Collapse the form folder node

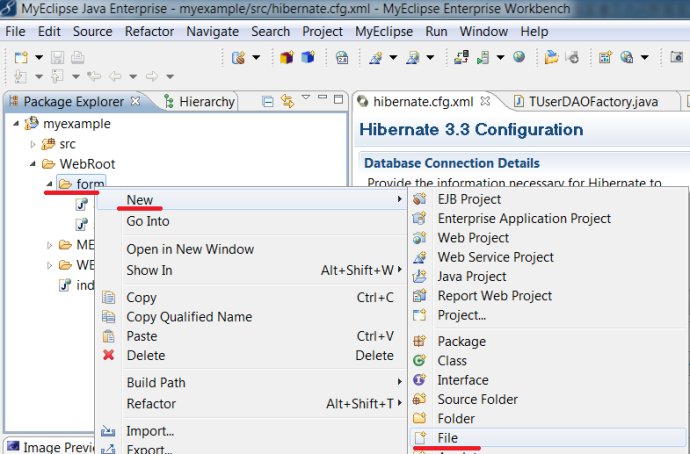coord(49,184)
